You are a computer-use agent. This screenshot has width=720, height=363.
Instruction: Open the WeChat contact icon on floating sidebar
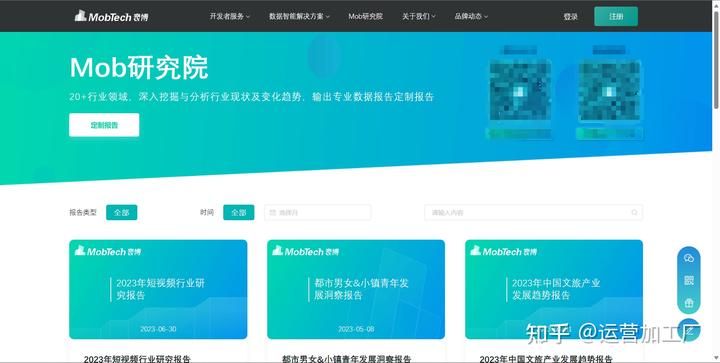coord(689,258)
